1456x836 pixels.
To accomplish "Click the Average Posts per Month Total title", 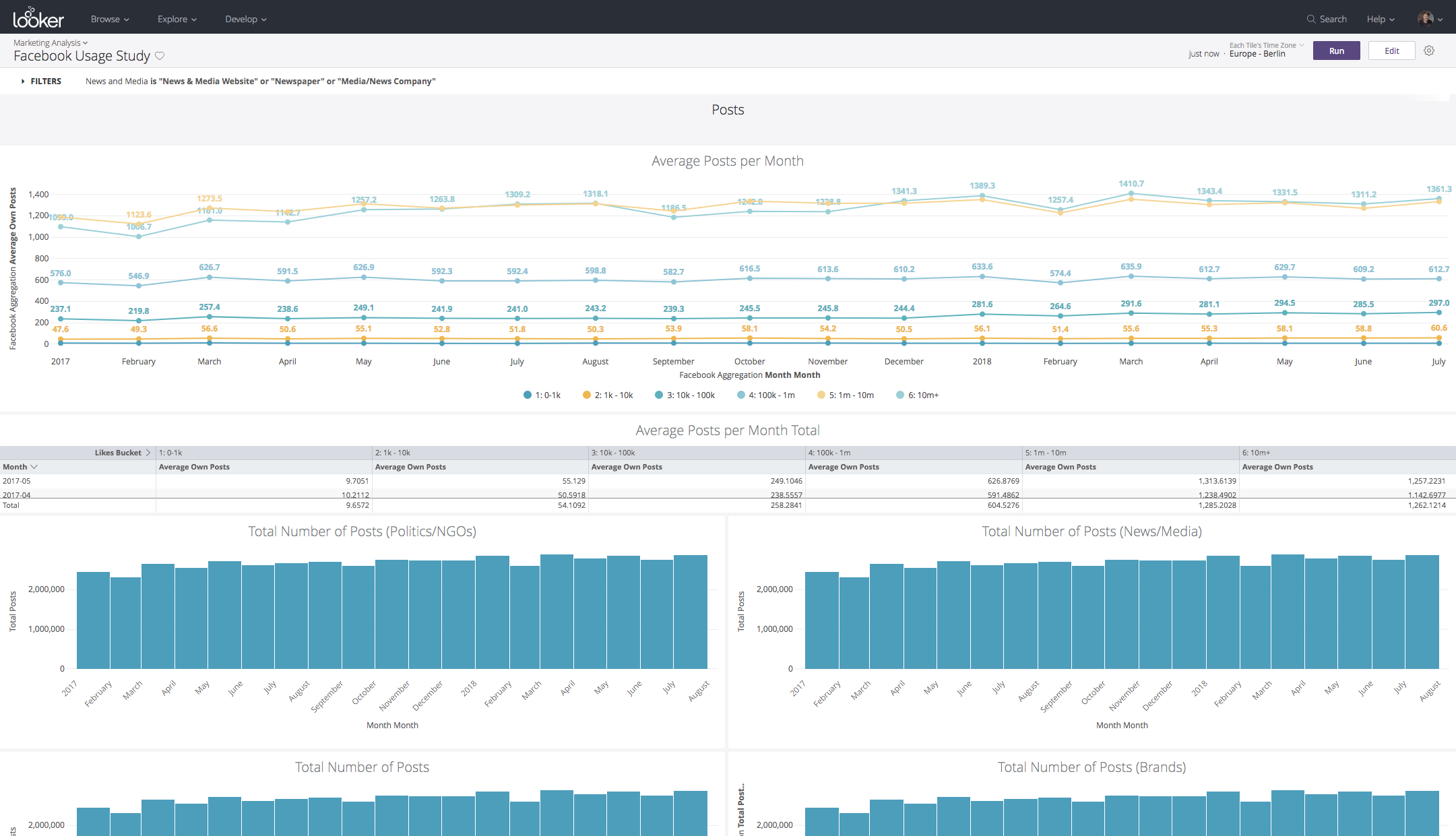I will (x=728, y=430).
